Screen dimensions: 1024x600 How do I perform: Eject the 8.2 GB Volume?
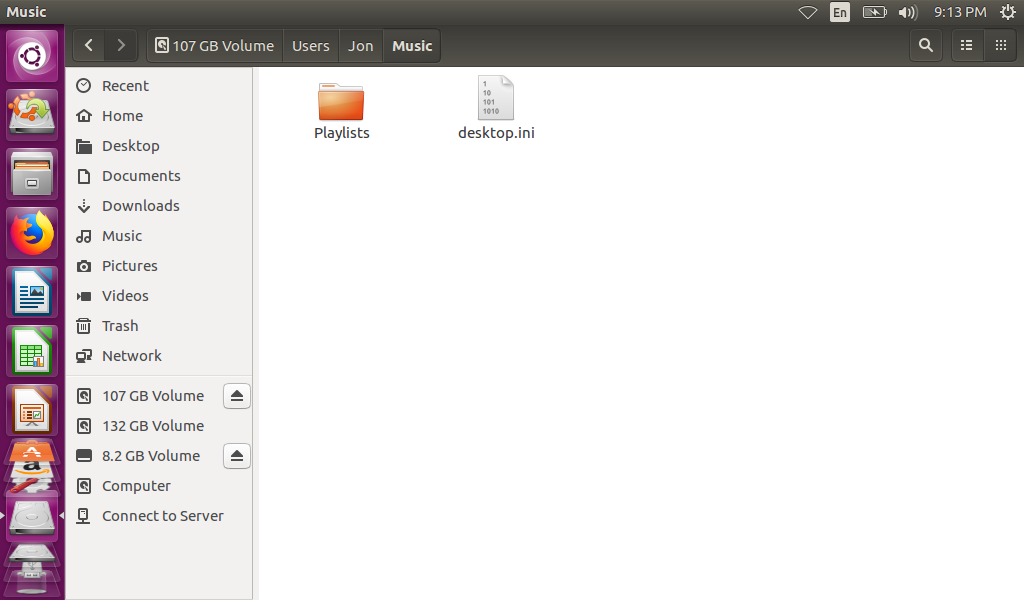point(236,456)
